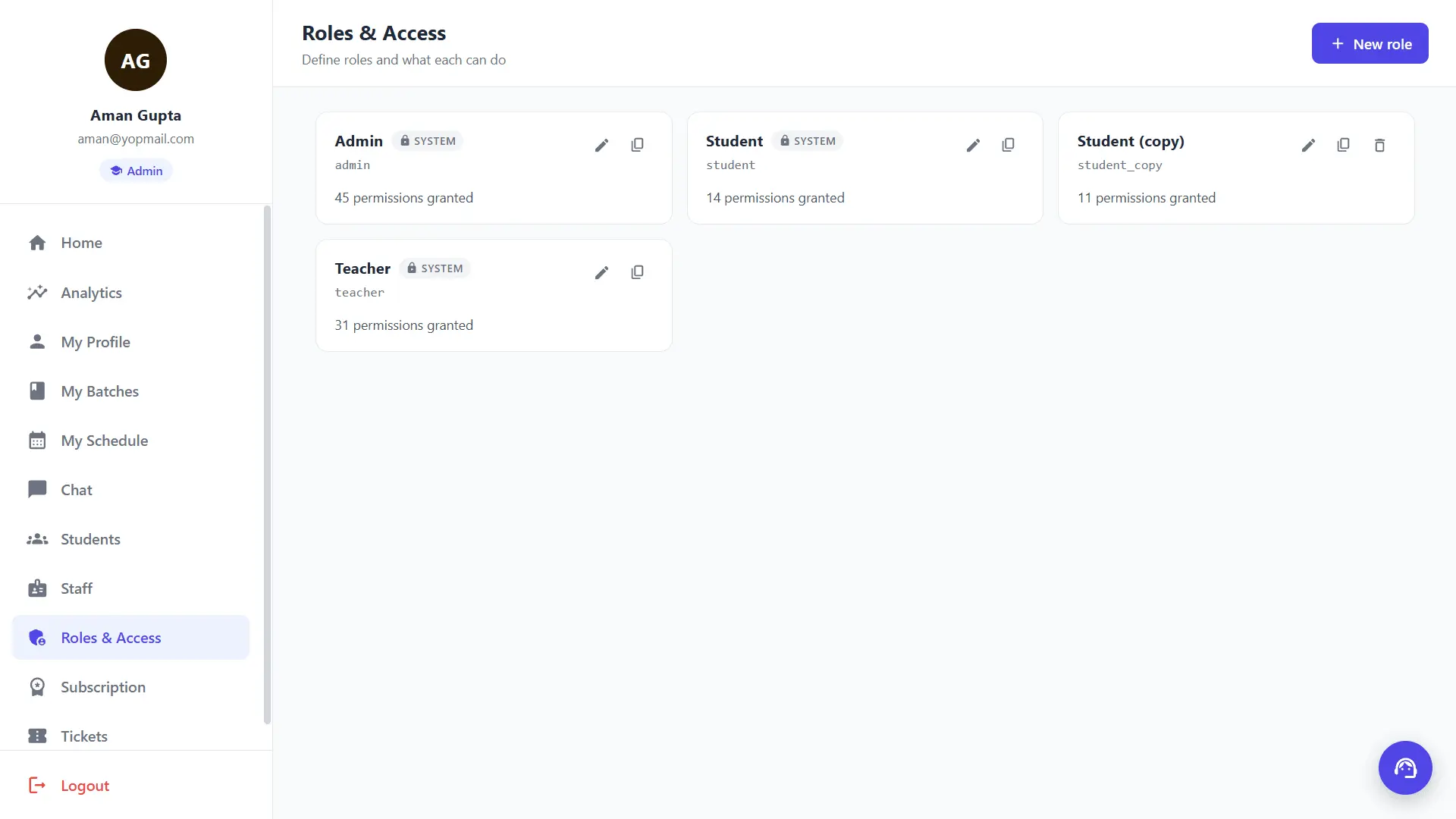Screen dimensions: 1456x819
Task: Click the "Student (copy)" role title
Action: click(1131, 141)
